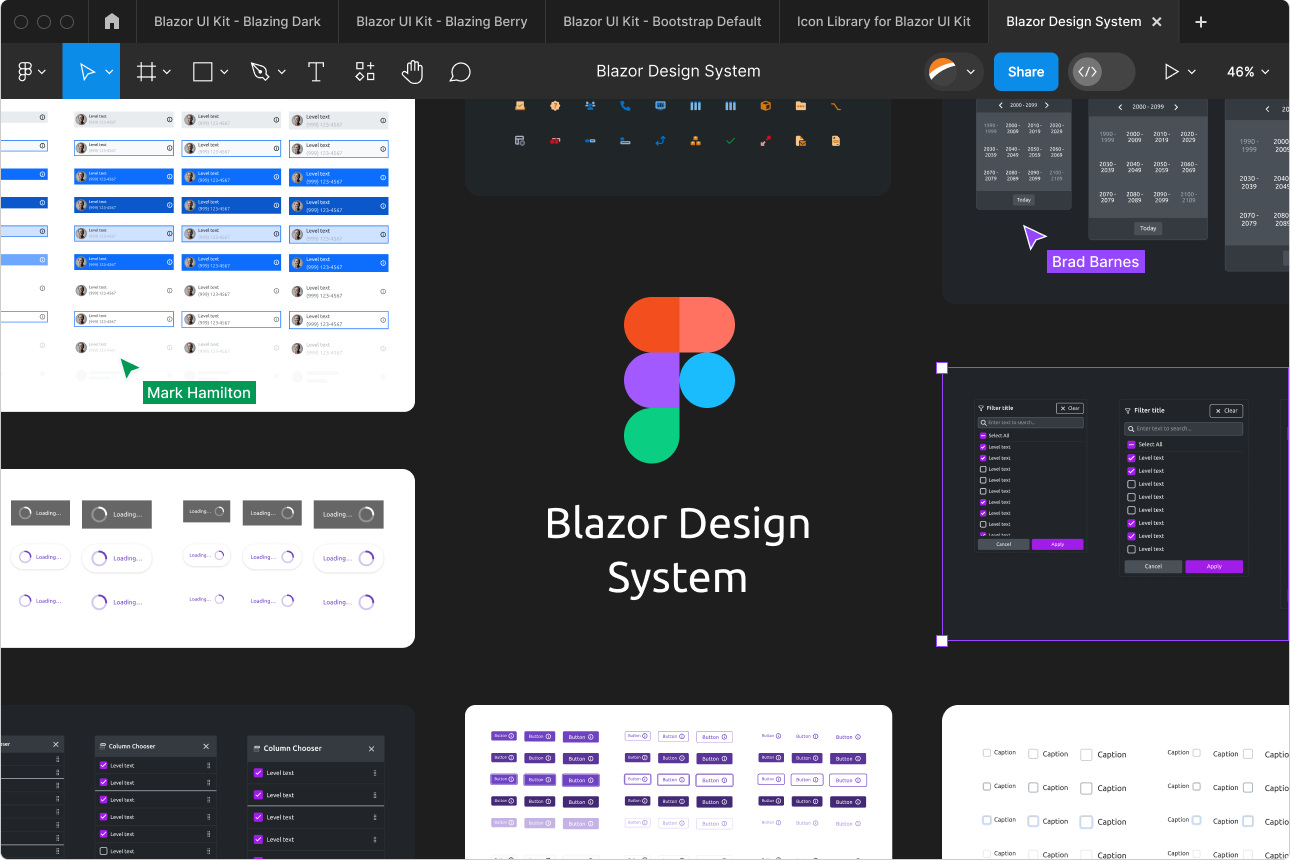Screen dimensions: 1290x860
Task: Click the red and pink expand arrows icon
Action: (x=765, y=141)
